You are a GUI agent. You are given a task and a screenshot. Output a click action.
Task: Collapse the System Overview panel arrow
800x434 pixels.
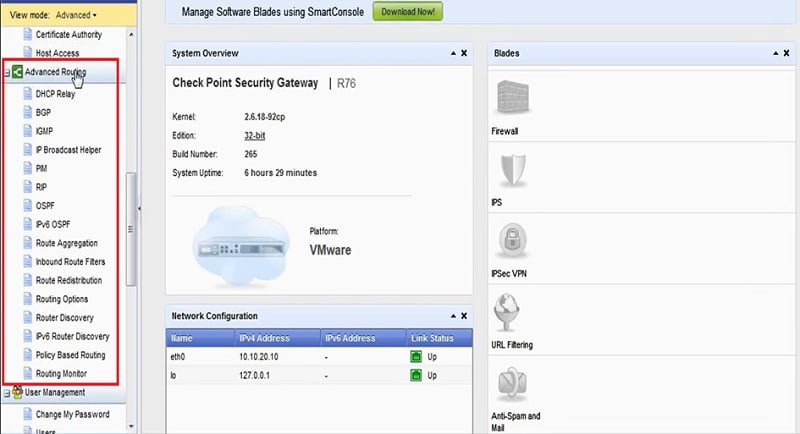tap(453, 53)
